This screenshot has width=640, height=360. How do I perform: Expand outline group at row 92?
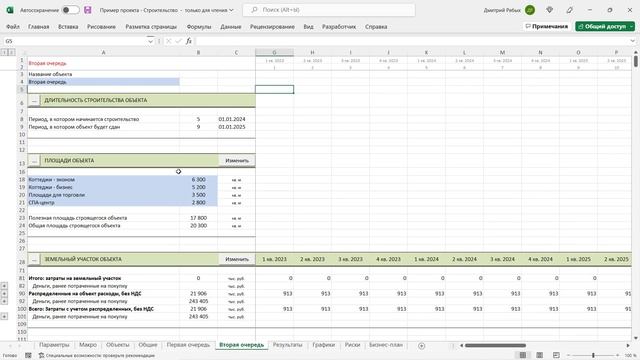4,301
